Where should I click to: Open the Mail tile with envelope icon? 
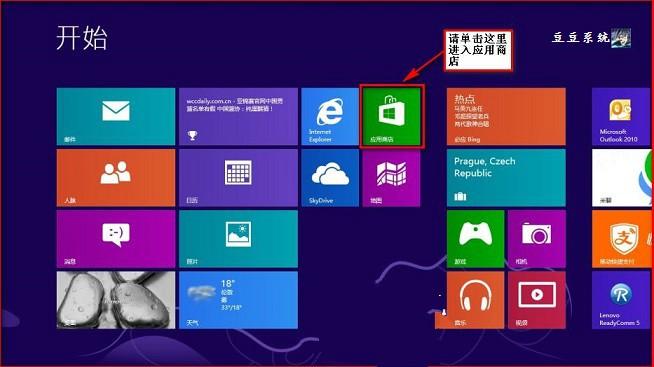tap(116, 116)
